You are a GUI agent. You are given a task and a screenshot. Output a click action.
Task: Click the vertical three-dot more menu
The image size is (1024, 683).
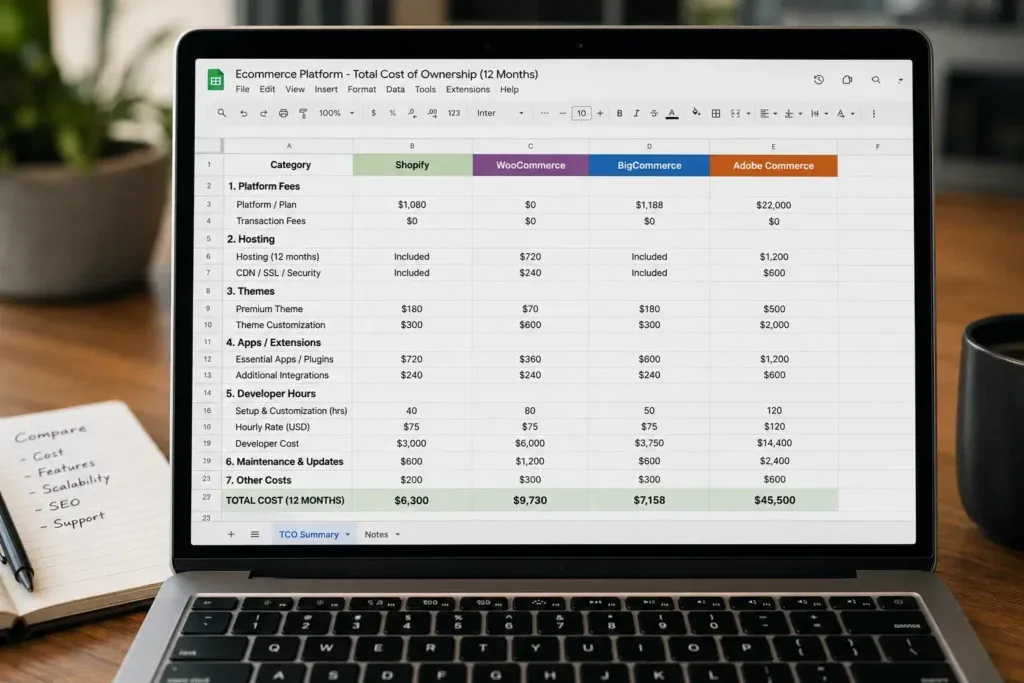[874, 114]
